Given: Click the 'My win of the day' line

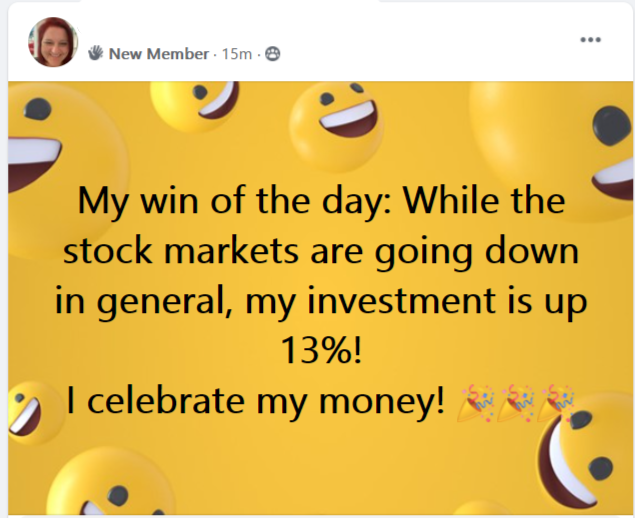Looking at the screenshot, I should (x=321, y=201).
